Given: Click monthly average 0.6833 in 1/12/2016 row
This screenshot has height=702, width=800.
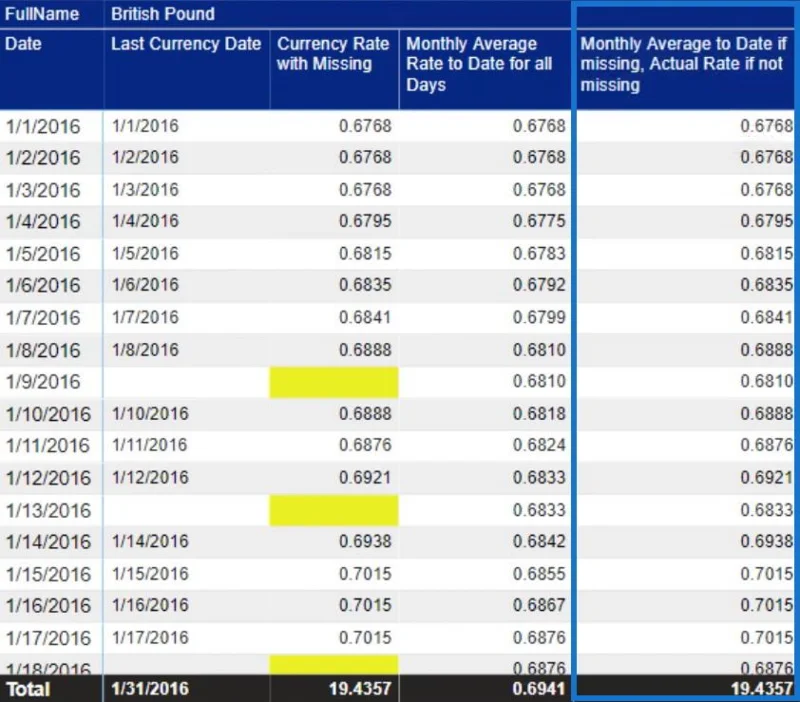Looking at the screenshot, I should click(x=539, y=478).
